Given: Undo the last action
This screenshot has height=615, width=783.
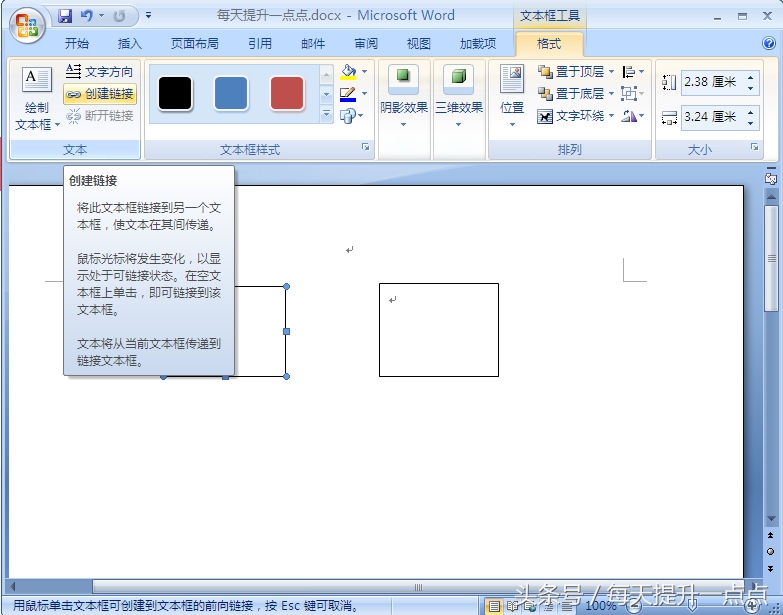Looking at the screenshot, I should [87, 16].
